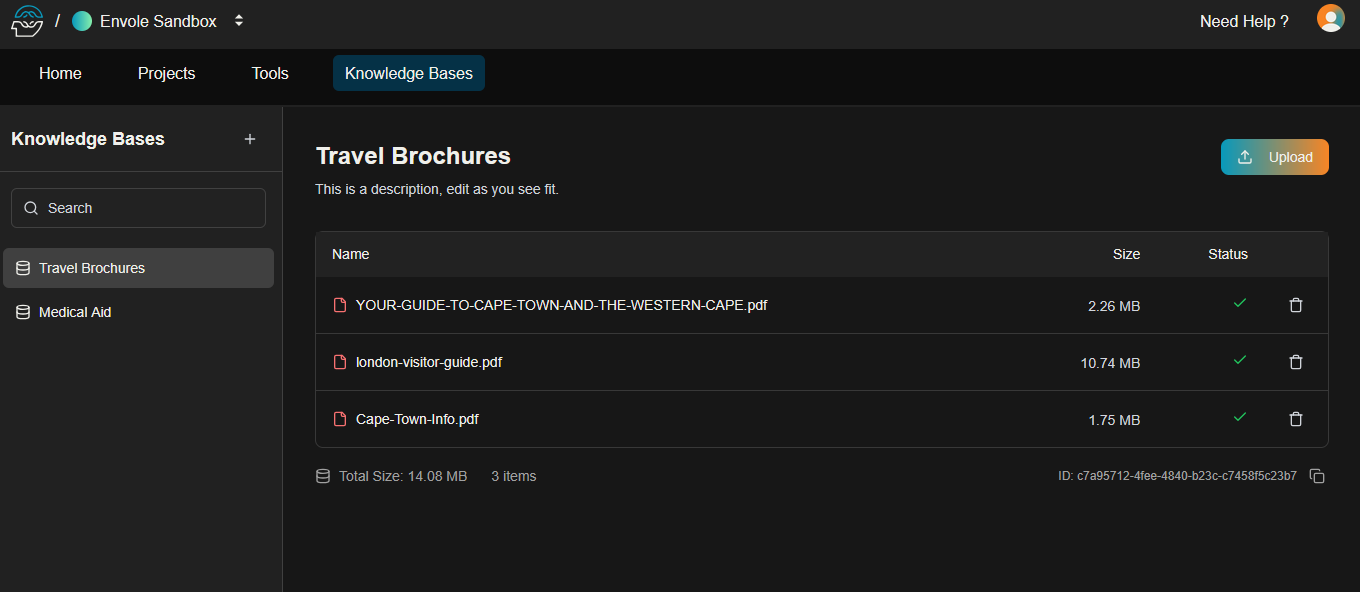Click the Envole logo icon
This screenshot has height=592, width=1360.
[x=27, y=20]
